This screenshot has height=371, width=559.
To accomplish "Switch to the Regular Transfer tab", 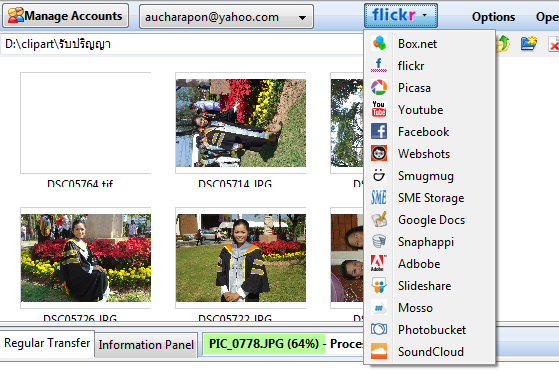I will click(x=47, y=343).
